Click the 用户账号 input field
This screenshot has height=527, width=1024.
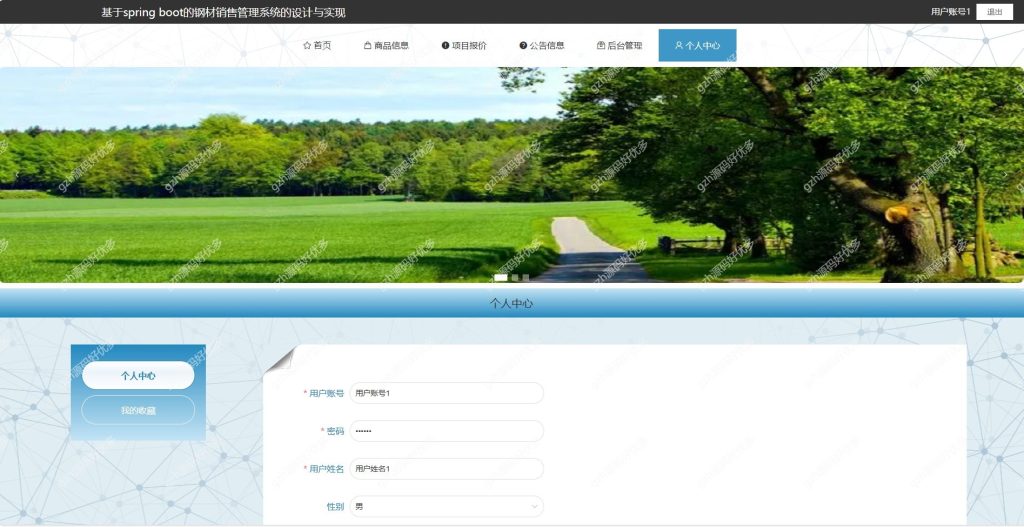tap(446, 393)
